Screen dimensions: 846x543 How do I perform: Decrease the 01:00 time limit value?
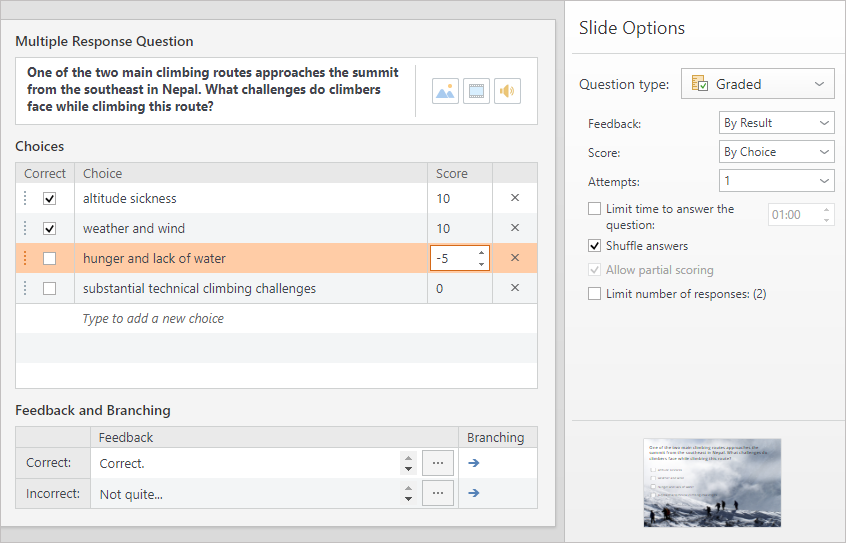click(x=826, y=220)
